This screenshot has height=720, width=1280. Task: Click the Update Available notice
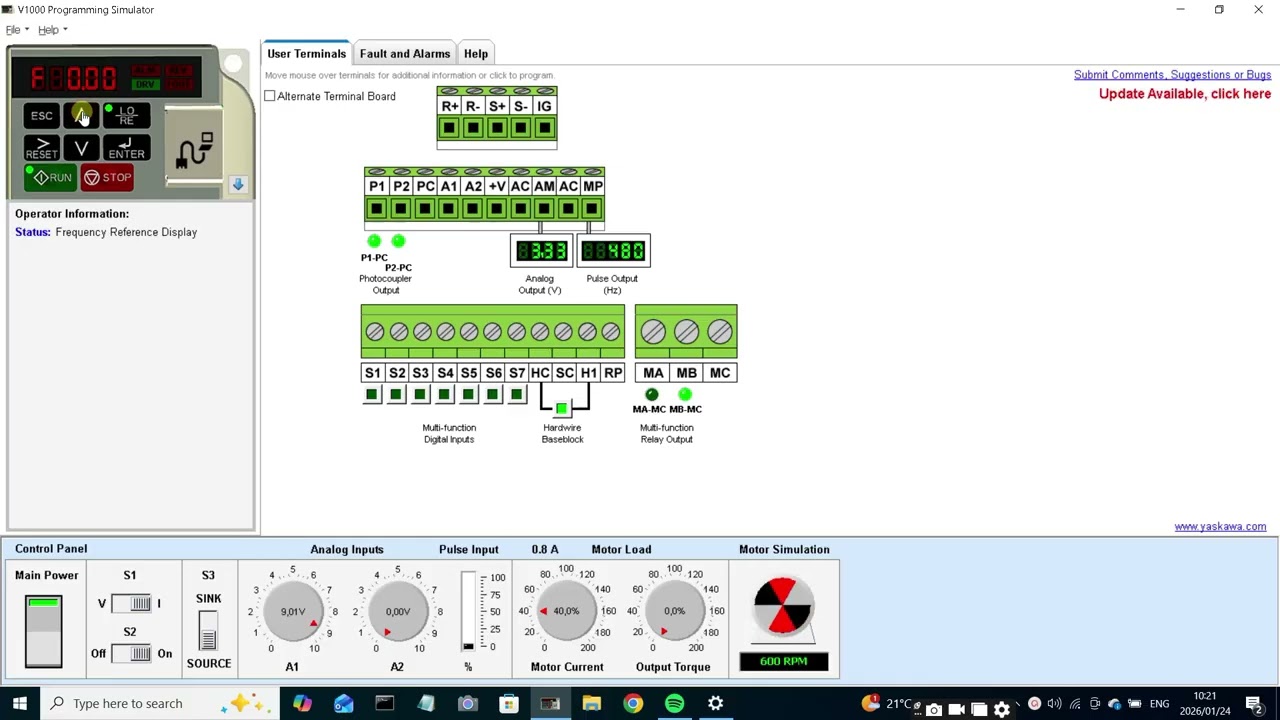click(x=1185, y=94)
